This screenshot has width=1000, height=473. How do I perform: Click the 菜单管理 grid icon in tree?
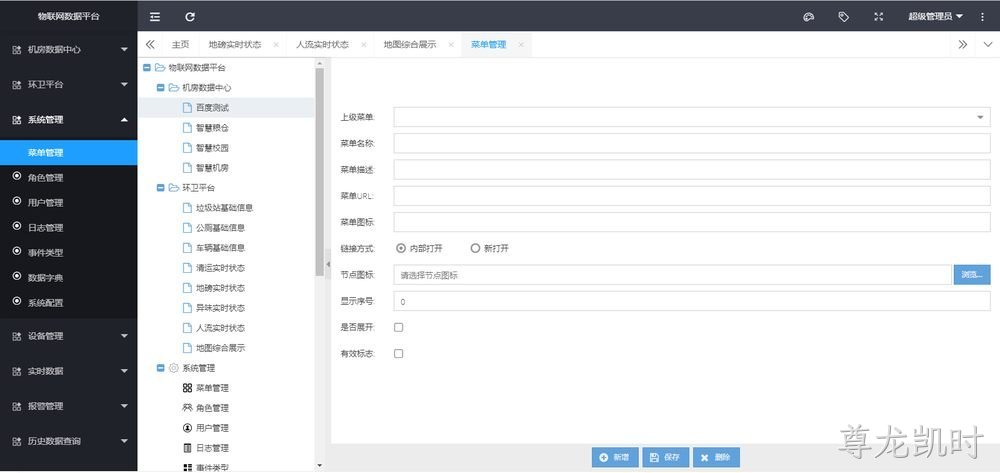(188, 388)
